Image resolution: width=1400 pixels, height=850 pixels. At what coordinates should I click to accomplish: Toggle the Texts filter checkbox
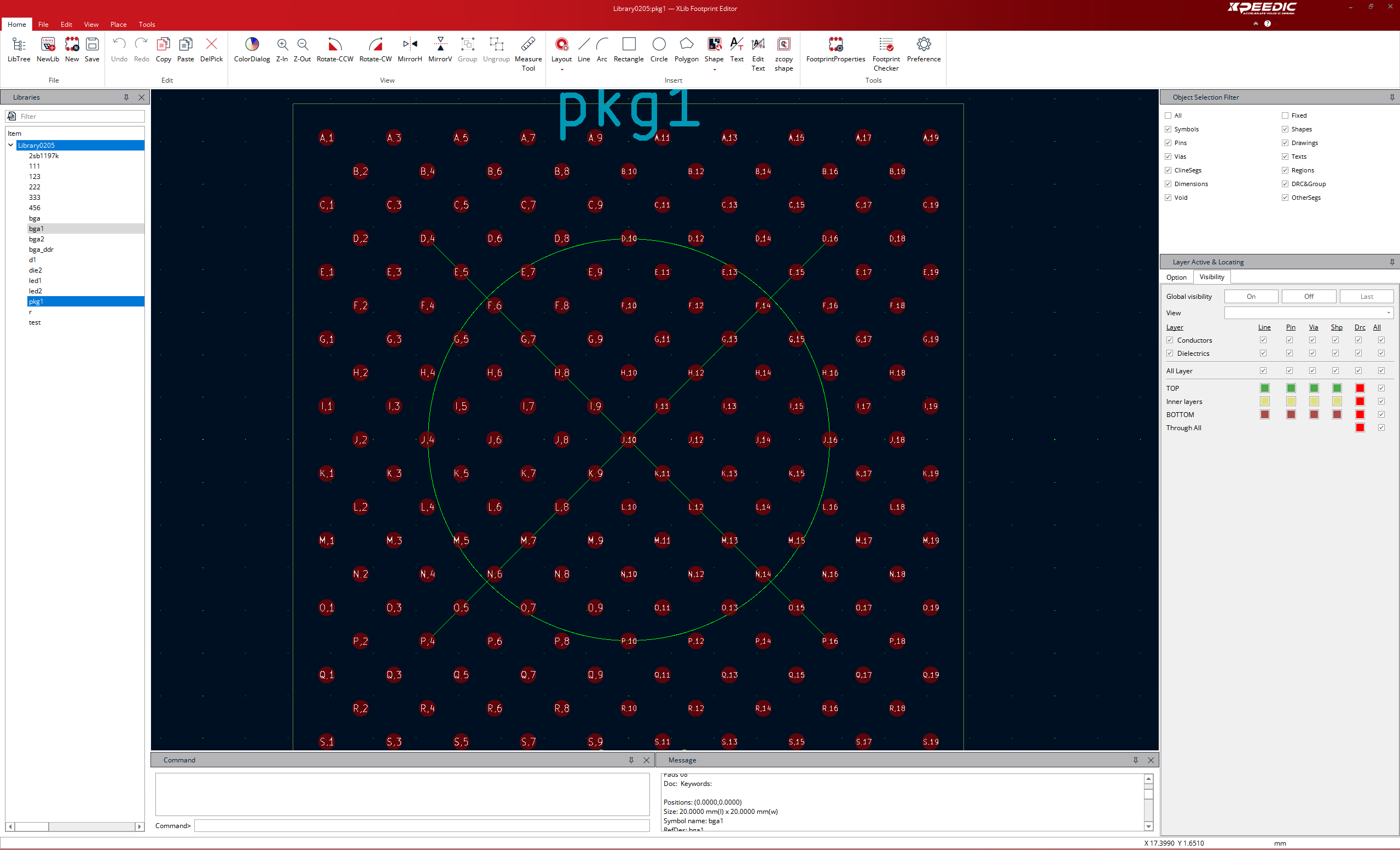[x=1285, y=157]
